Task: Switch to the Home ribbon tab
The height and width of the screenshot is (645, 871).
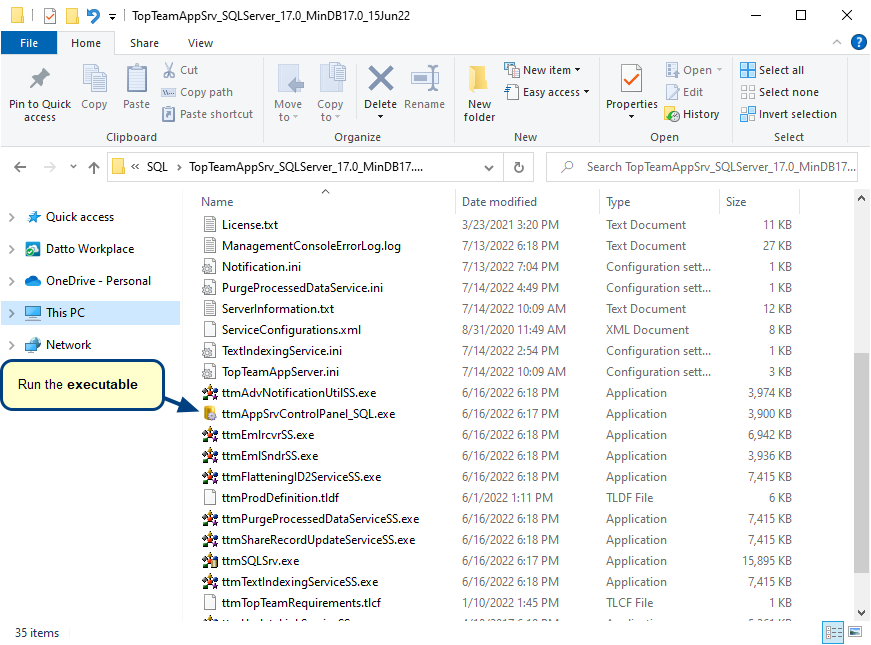Action: pos(86,43)
